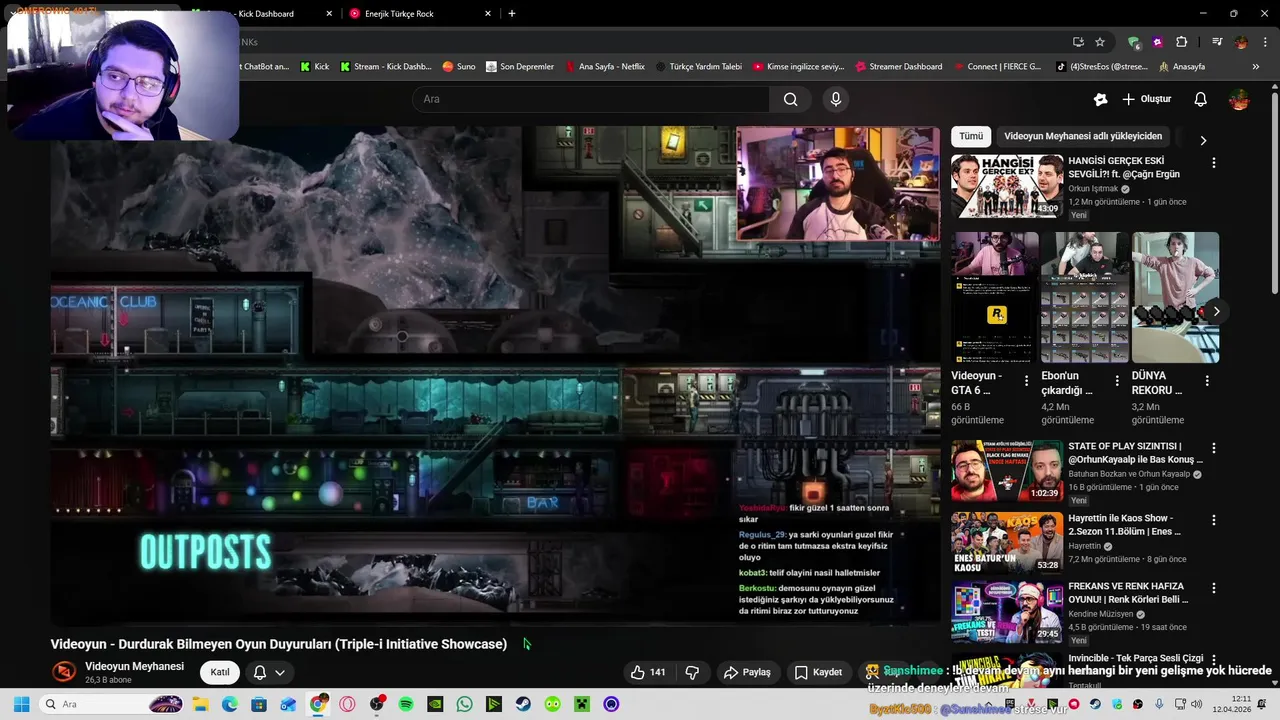This screenshot has width=1280, height=720.
Task: Click the YouTube search magnifier button
Action: [x=790, y=99]
